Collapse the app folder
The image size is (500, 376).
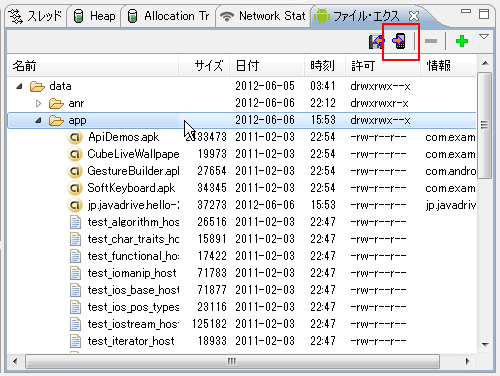[x=38, y=120]
